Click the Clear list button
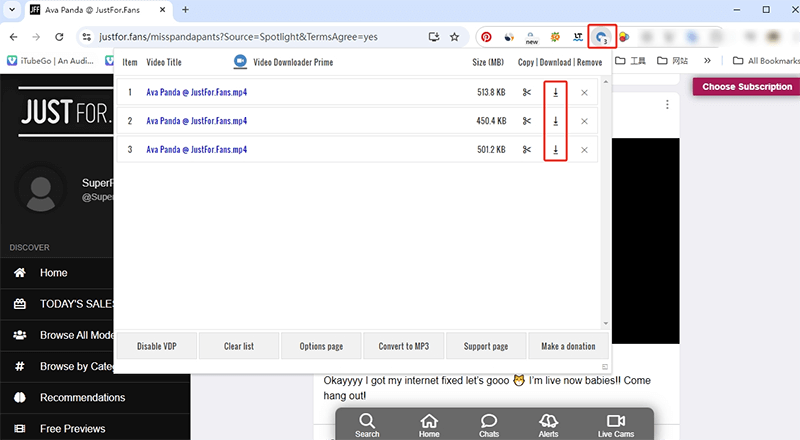This screenshot has height=440, width=800. pos(239,346)
